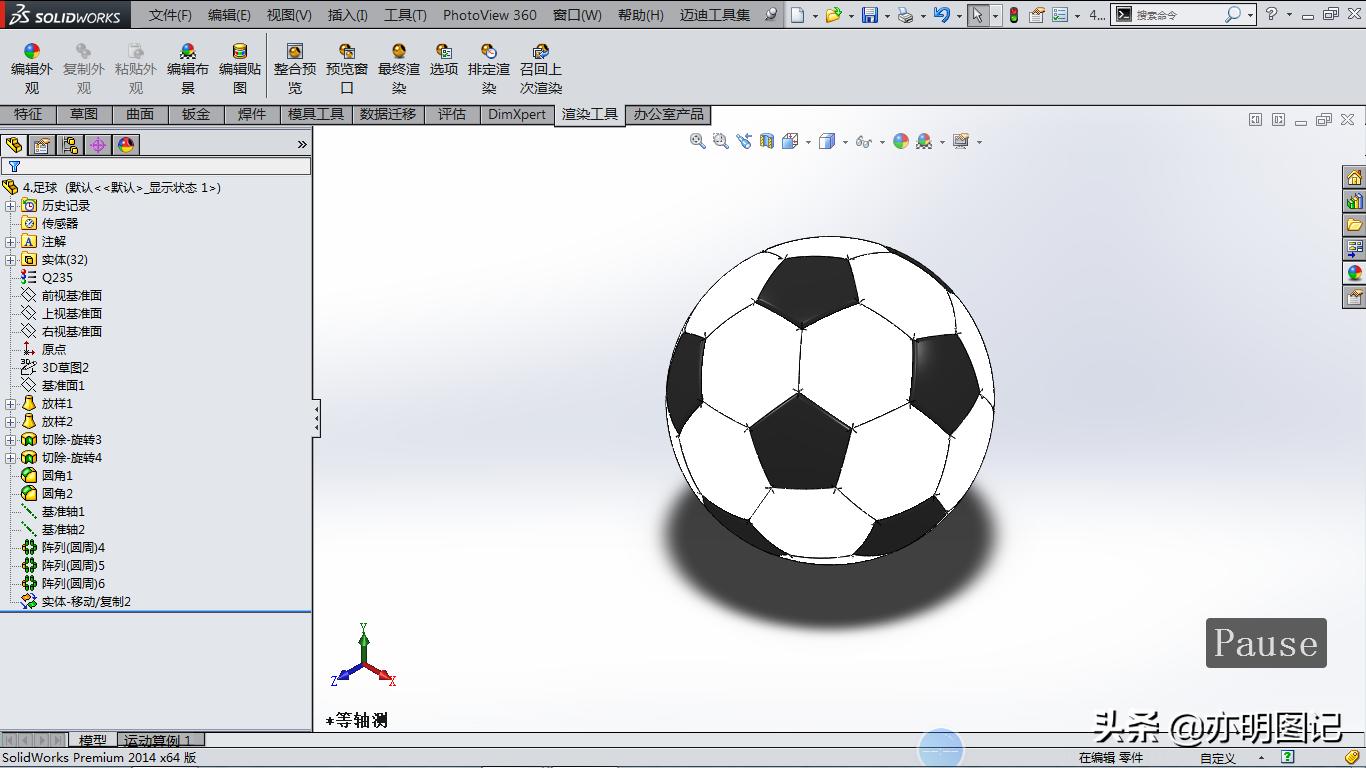Open Edit Scene (编辑布景) tool
This screenshot has width=1366, height=768.
tap(187, 67)
